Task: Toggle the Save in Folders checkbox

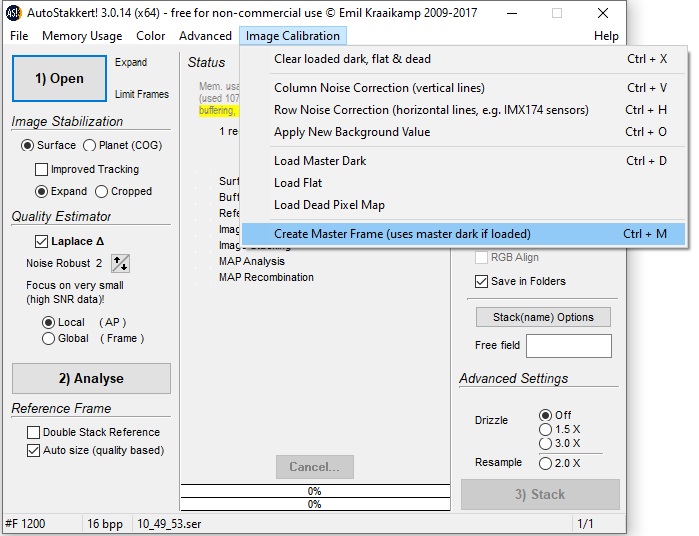Action: click(x=481, y=282)
